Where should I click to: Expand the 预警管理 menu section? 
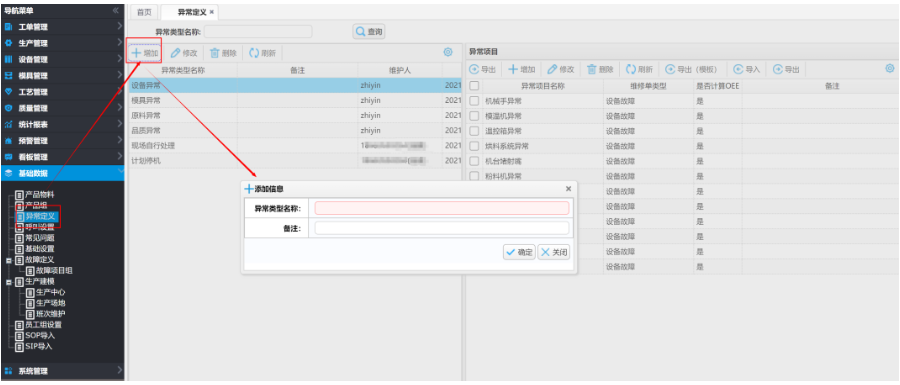(62, 140)
